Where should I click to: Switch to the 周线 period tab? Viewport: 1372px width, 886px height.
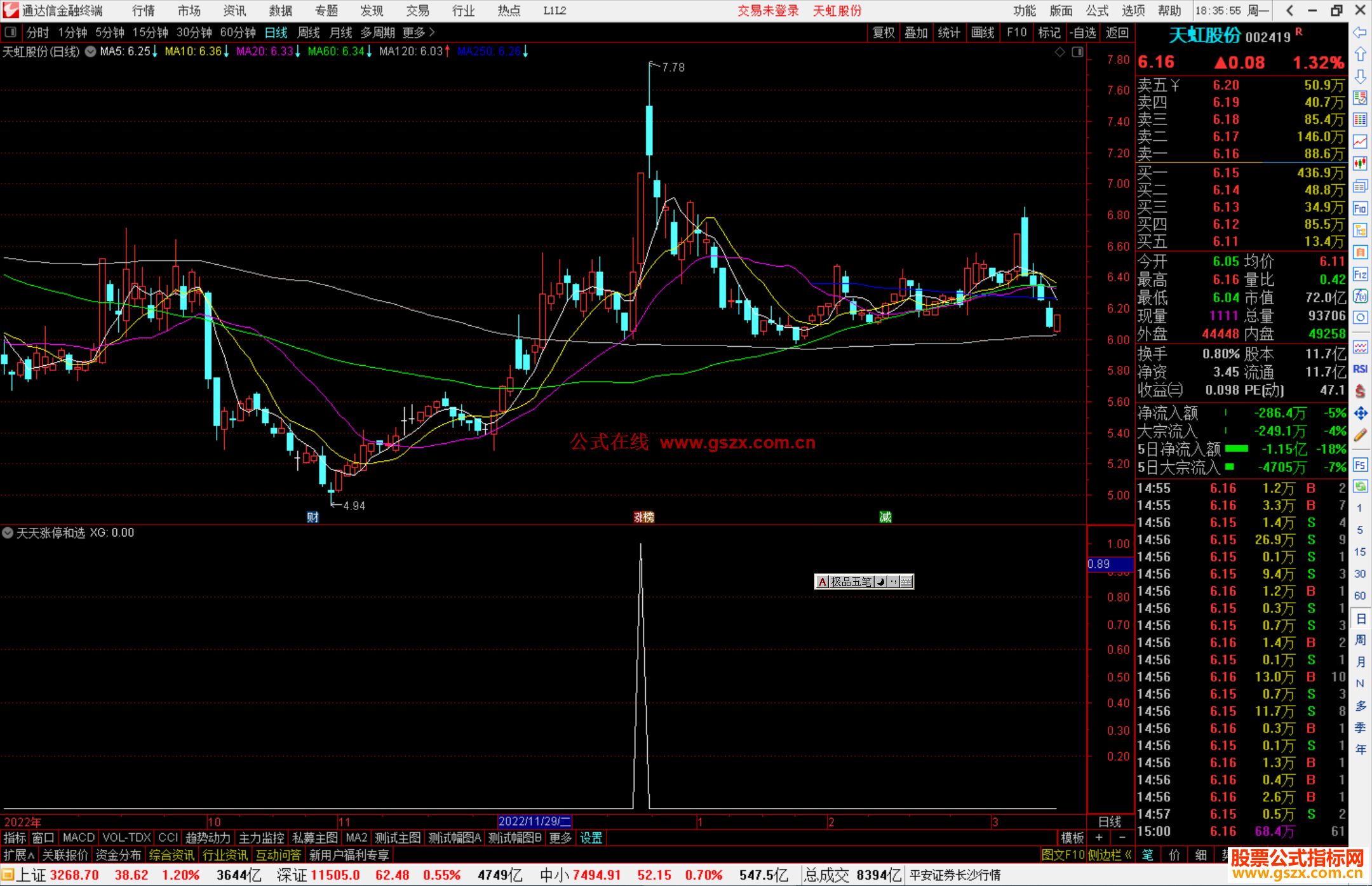[309, 32]
